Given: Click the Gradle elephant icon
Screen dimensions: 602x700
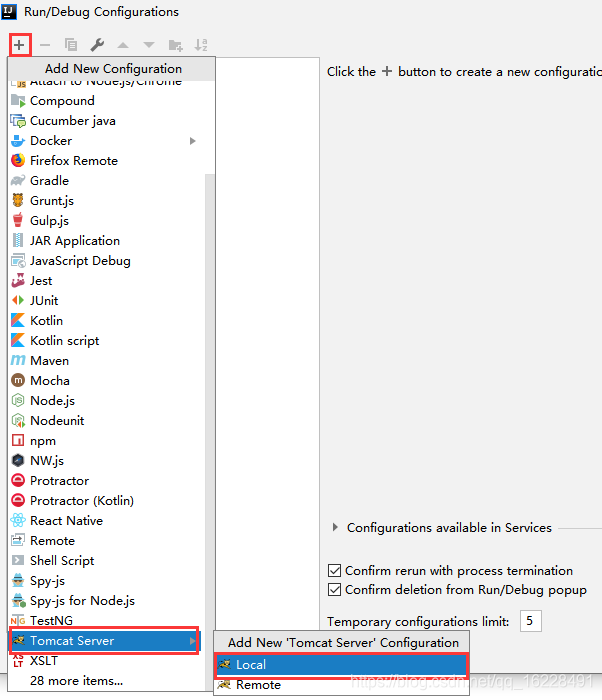Looking at the screenshot, I should (18, 181).
